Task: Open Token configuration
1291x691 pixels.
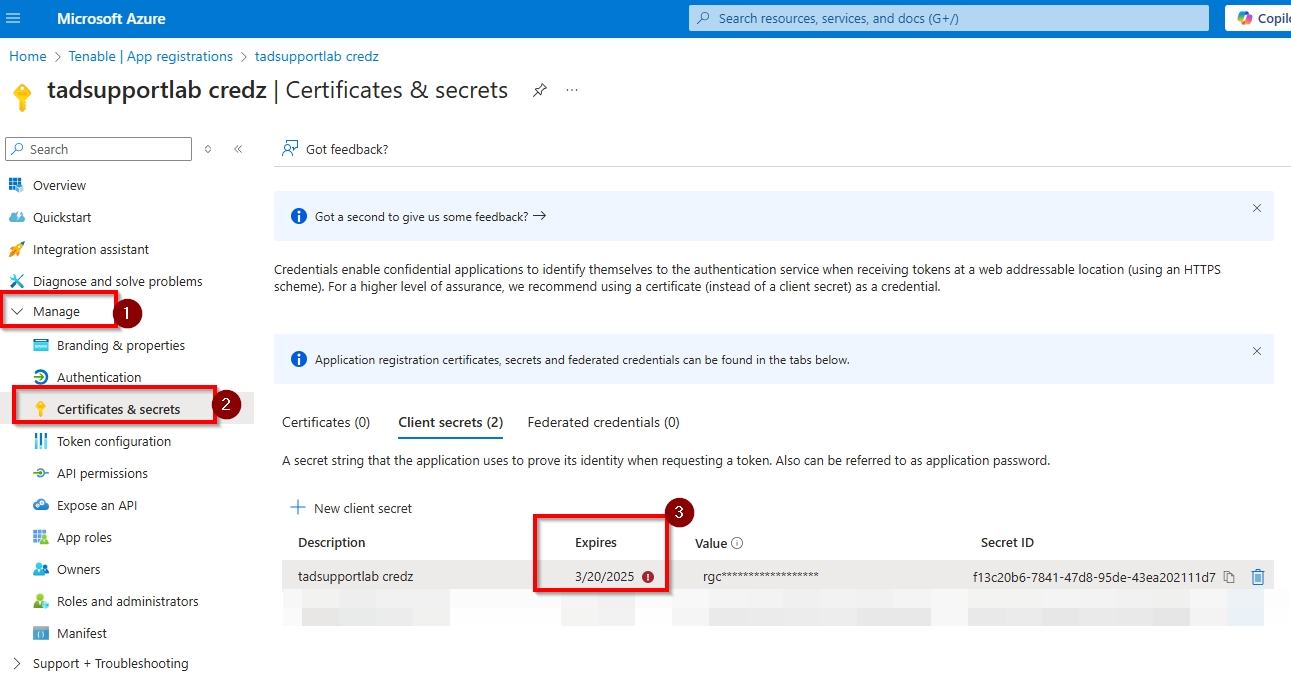Action: click(114, 441)
